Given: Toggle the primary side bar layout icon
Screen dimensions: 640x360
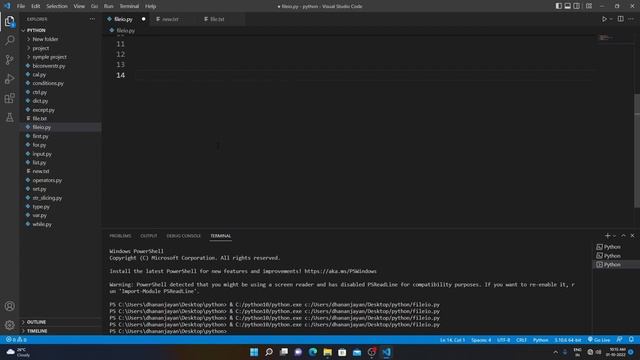Looking at the screenshot, I should [559, 6].
